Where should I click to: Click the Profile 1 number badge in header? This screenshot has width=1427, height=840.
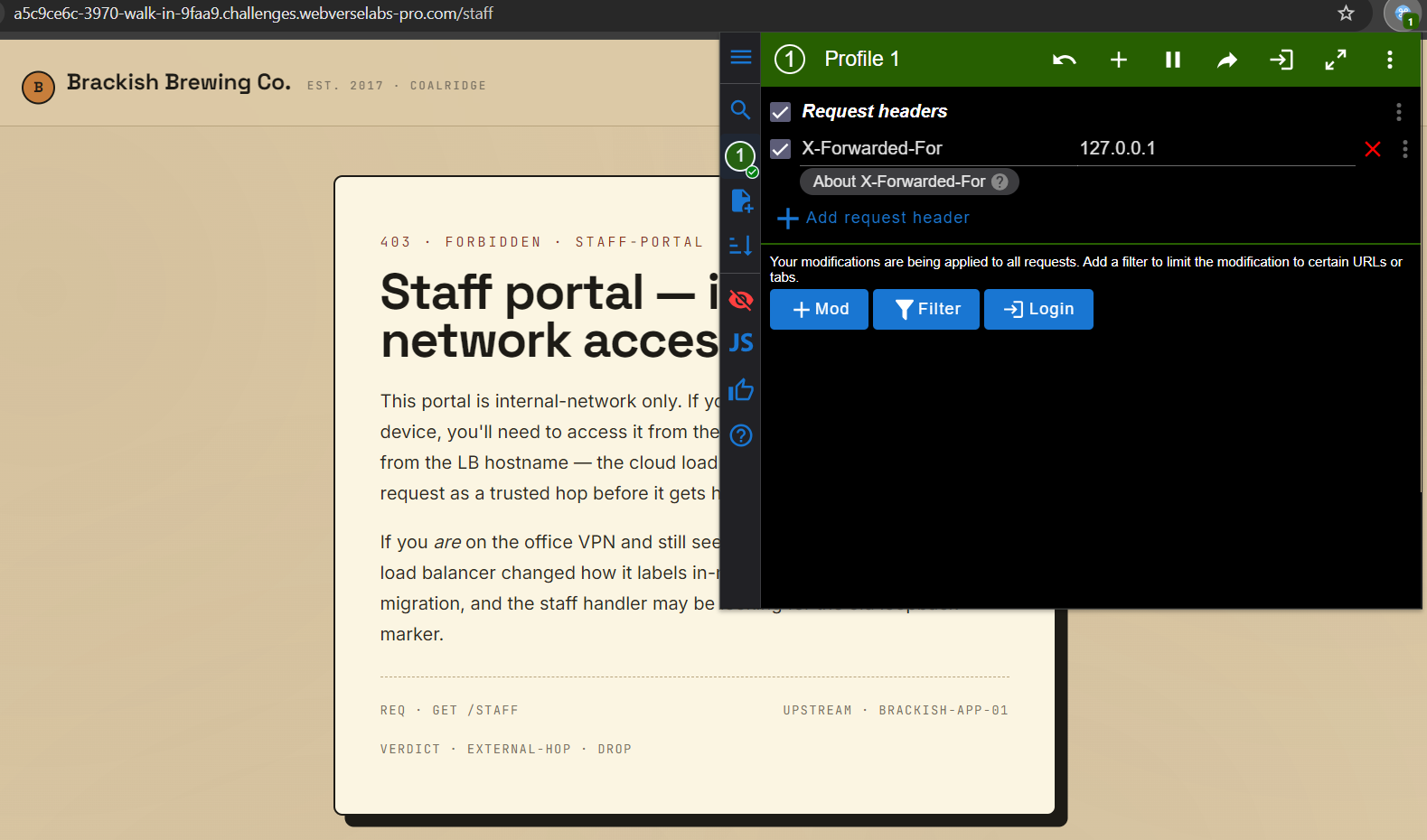click(x=790, y=60)
